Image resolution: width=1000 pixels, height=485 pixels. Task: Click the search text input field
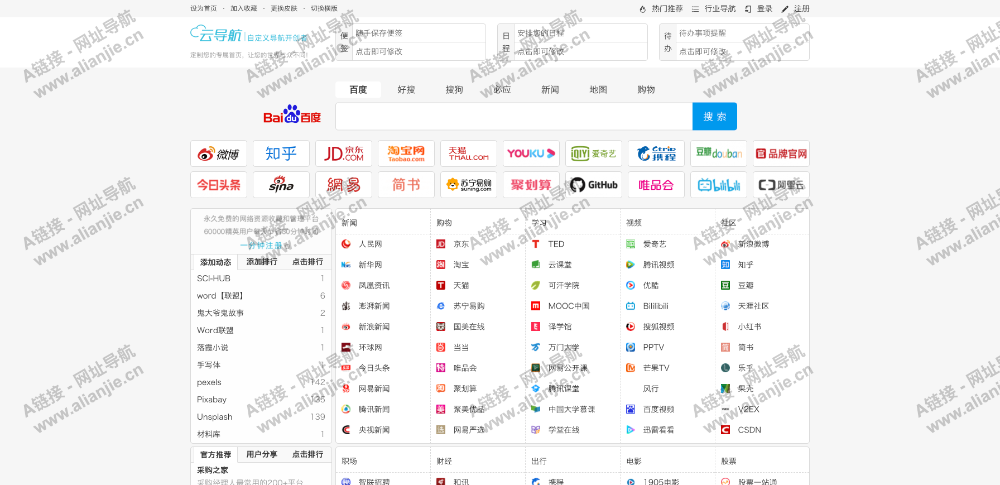(514, 116)
